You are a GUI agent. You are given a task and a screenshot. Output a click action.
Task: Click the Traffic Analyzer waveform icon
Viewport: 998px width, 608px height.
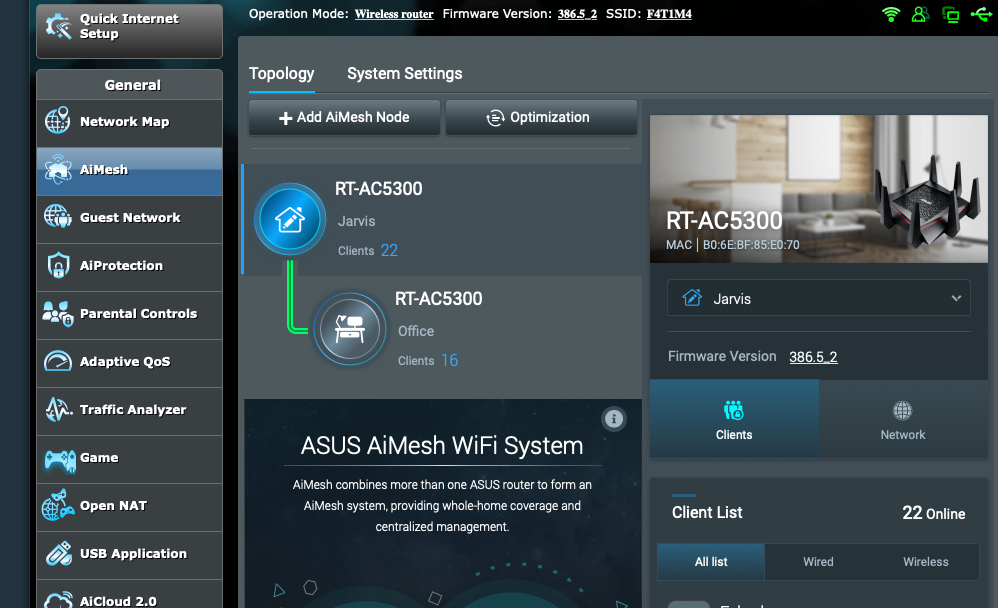pyautogui.click(x=59, y=409)
